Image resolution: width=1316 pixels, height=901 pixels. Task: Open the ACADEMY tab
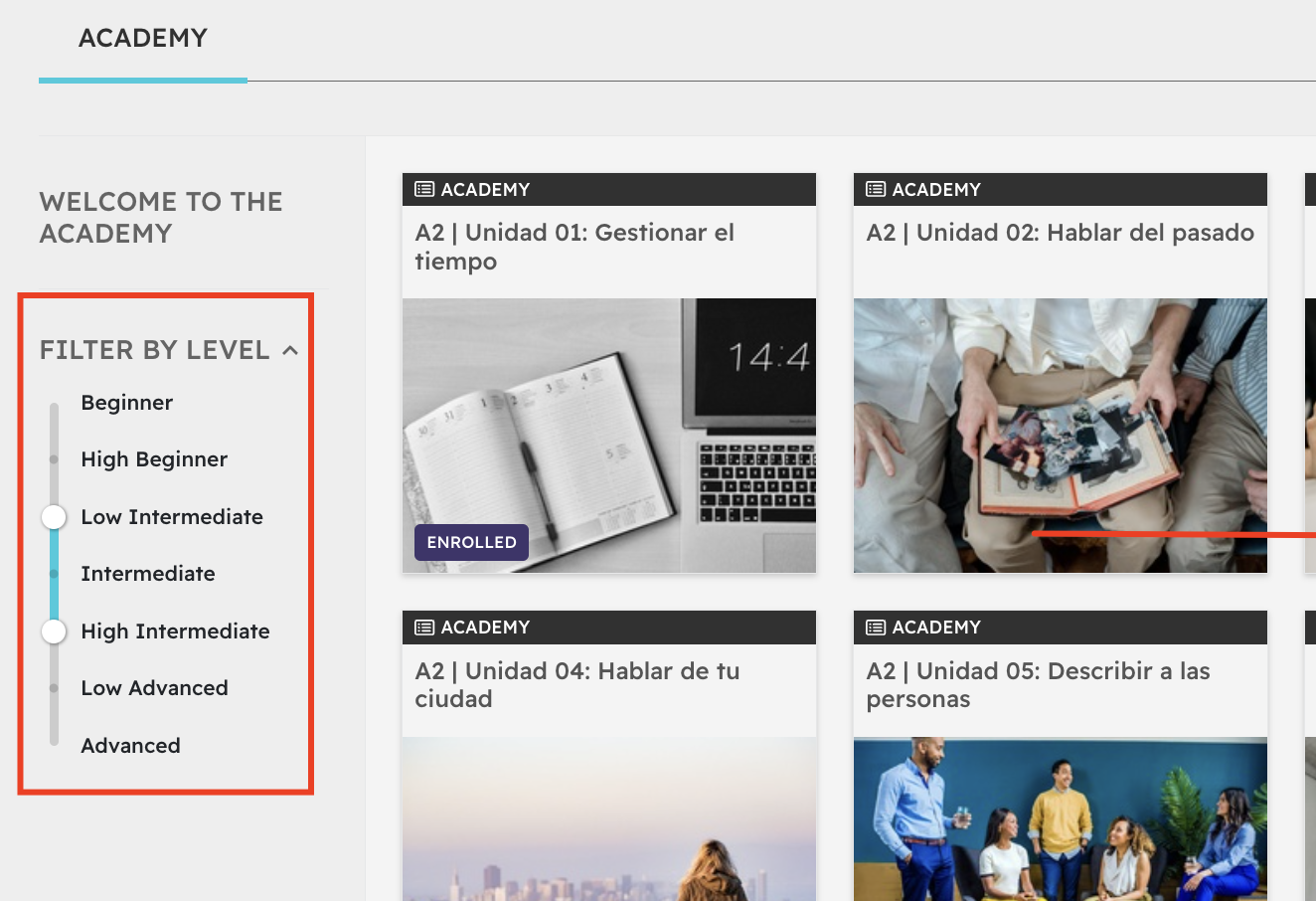(143, 39)
